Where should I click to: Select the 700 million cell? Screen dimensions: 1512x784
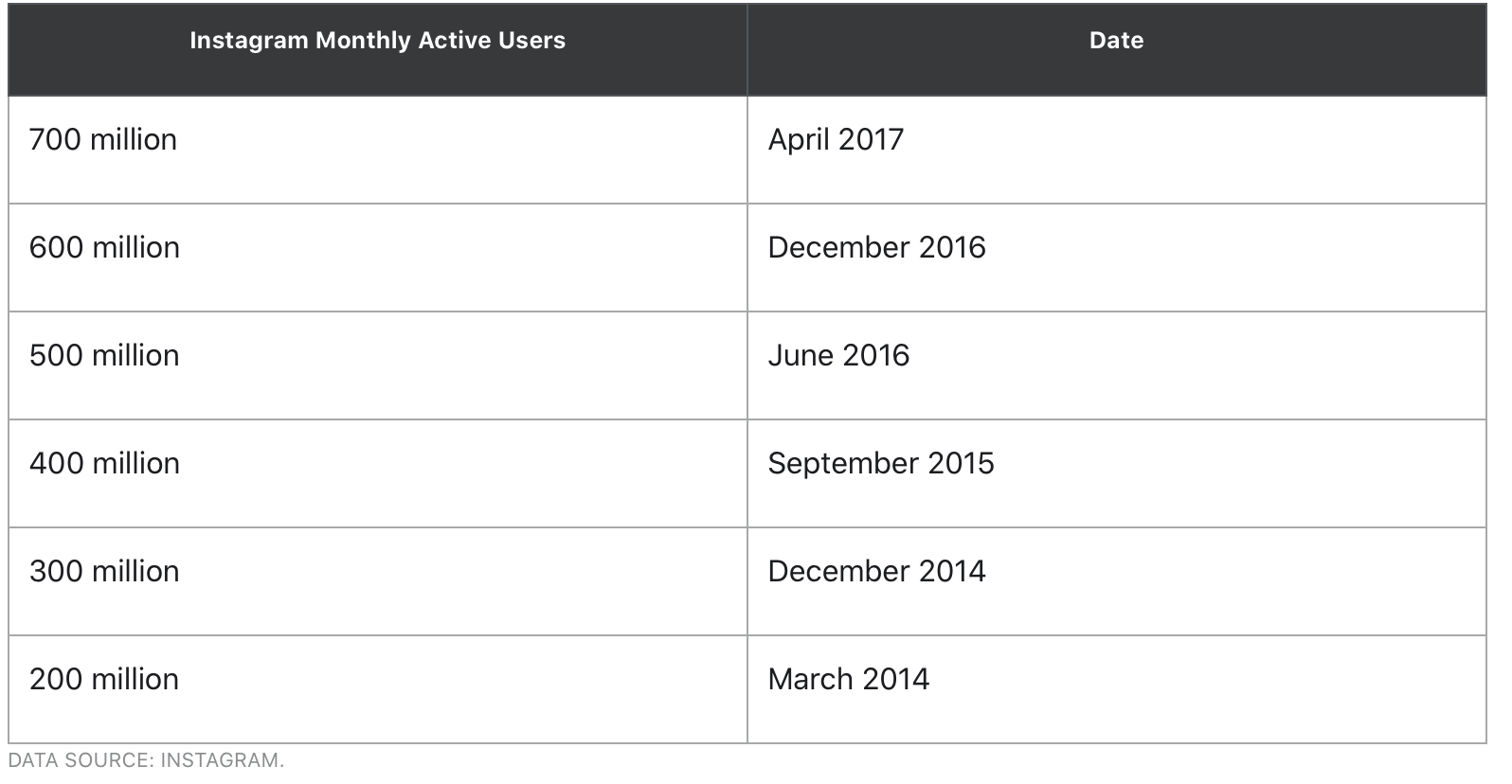(378, 150)
